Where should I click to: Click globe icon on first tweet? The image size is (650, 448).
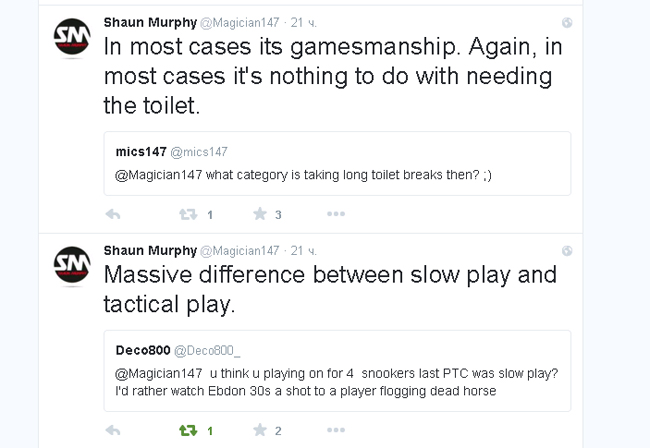[567, 22]
